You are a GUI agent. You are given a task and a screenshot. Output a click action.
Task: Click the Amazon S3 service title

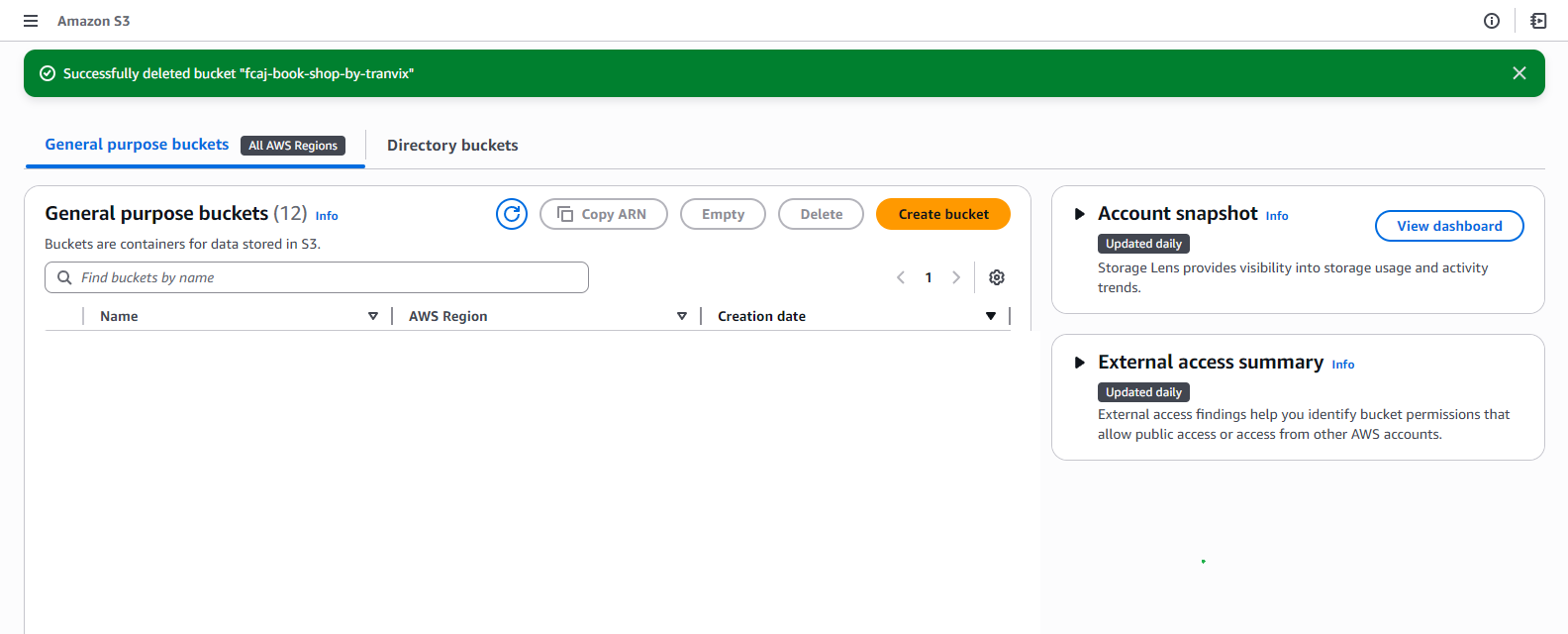[x=93, y=21]
